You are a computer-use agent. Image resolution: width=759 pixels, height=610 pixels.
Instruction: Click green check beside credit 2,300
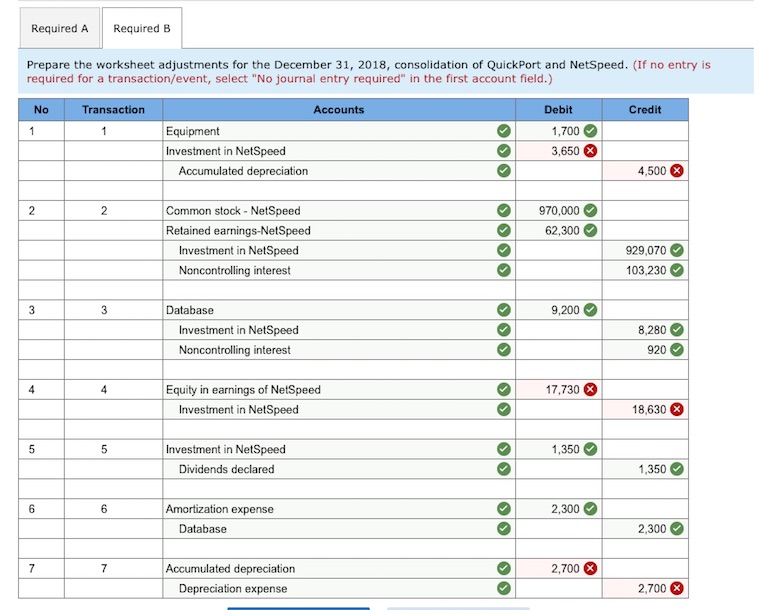(677, 529)
